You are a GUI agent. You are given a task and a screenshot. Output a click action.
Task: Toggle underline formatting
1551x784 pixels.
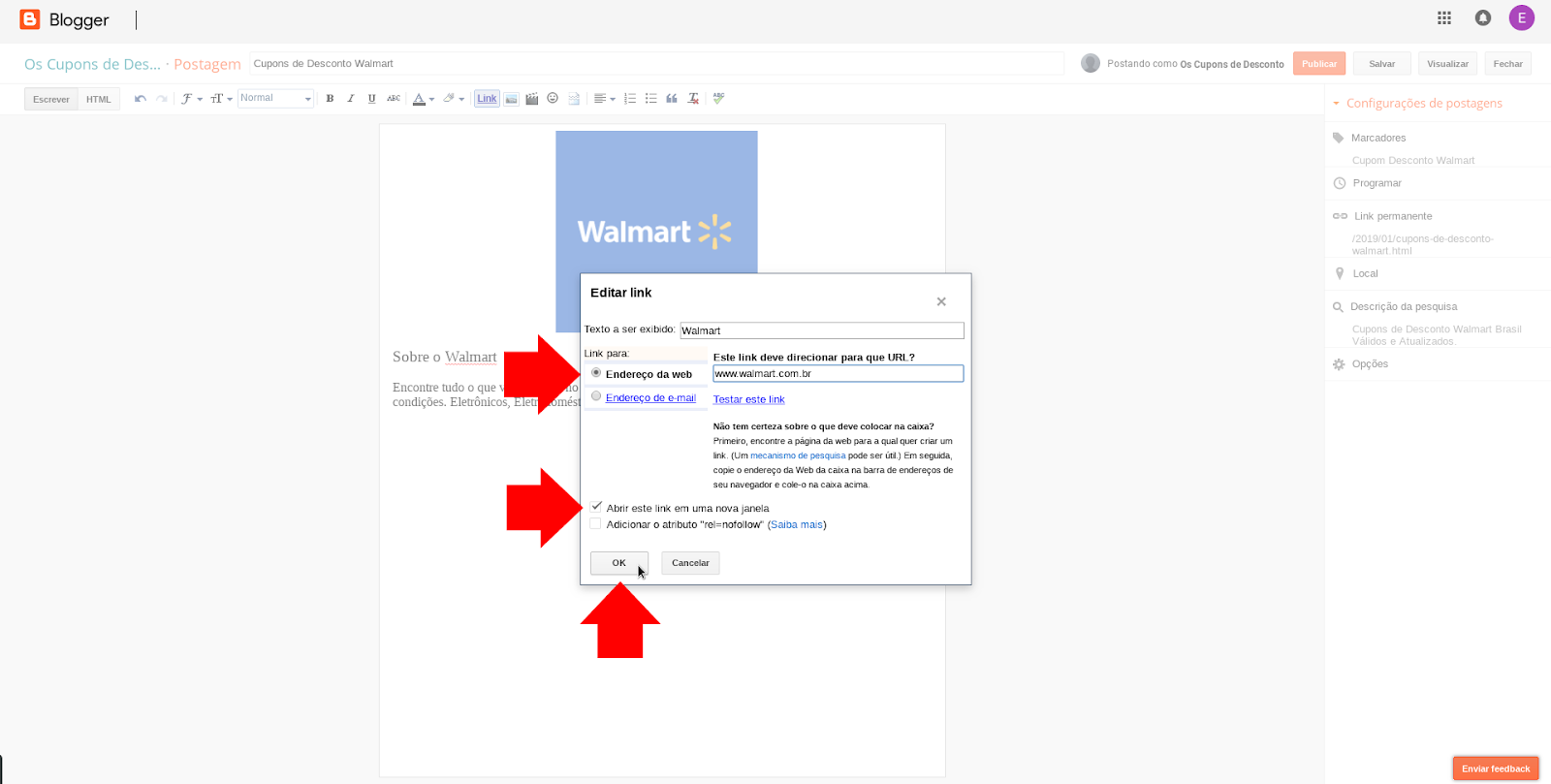click(x=371, y=99)
